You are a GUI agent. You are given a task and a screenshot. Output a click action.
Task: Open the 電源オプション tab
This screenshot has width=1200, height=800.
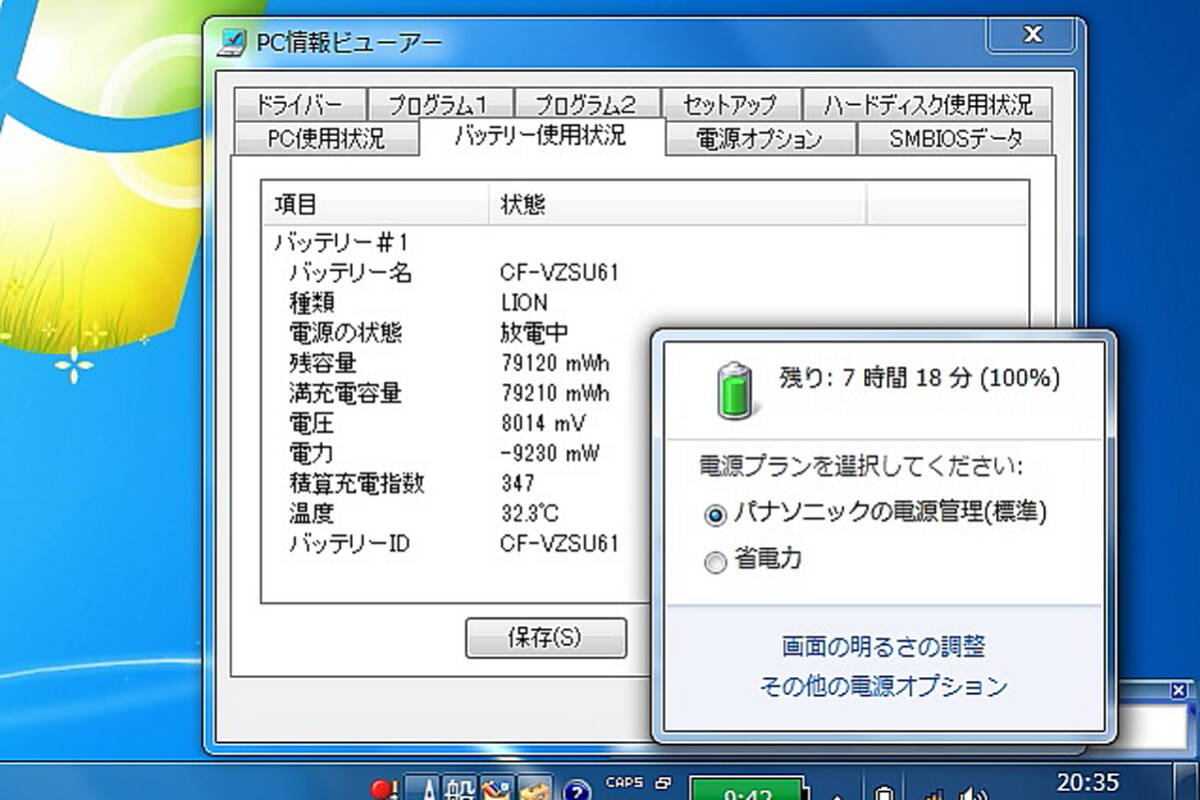[759, 138]
